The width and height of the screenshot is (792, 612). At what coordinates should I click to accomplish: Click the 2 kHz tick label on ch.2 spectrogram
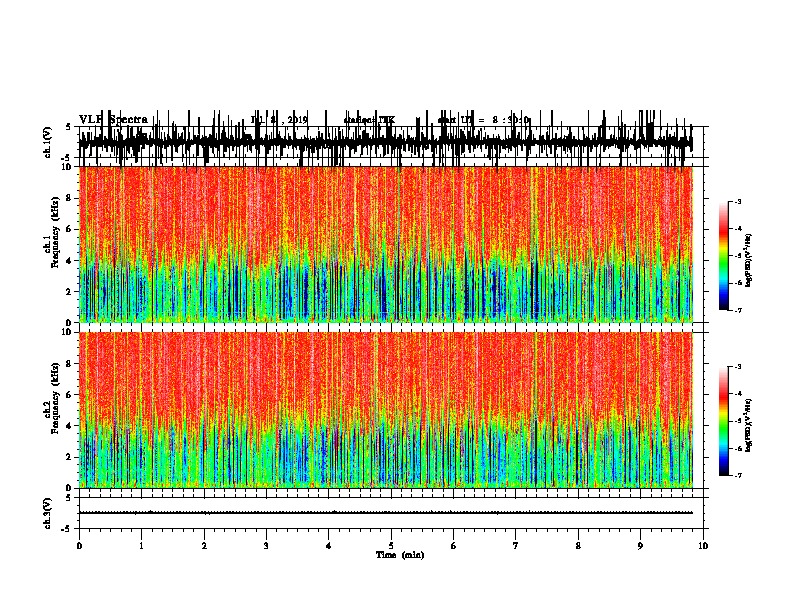69,457
